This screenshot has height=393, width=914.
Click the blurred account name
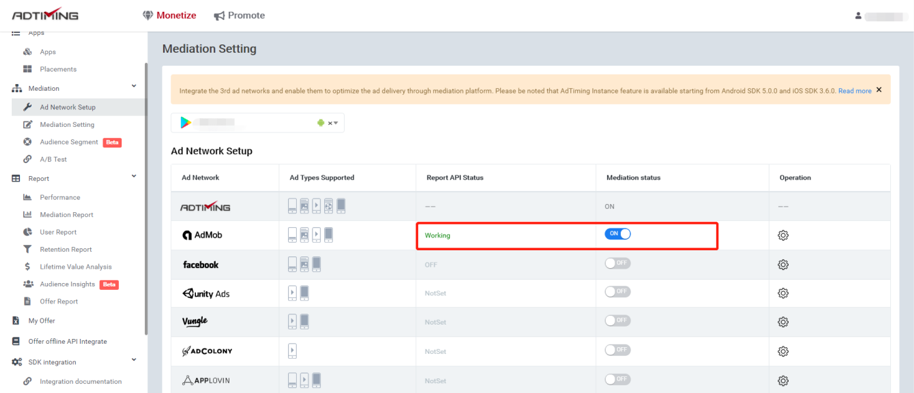pos(884,16)
